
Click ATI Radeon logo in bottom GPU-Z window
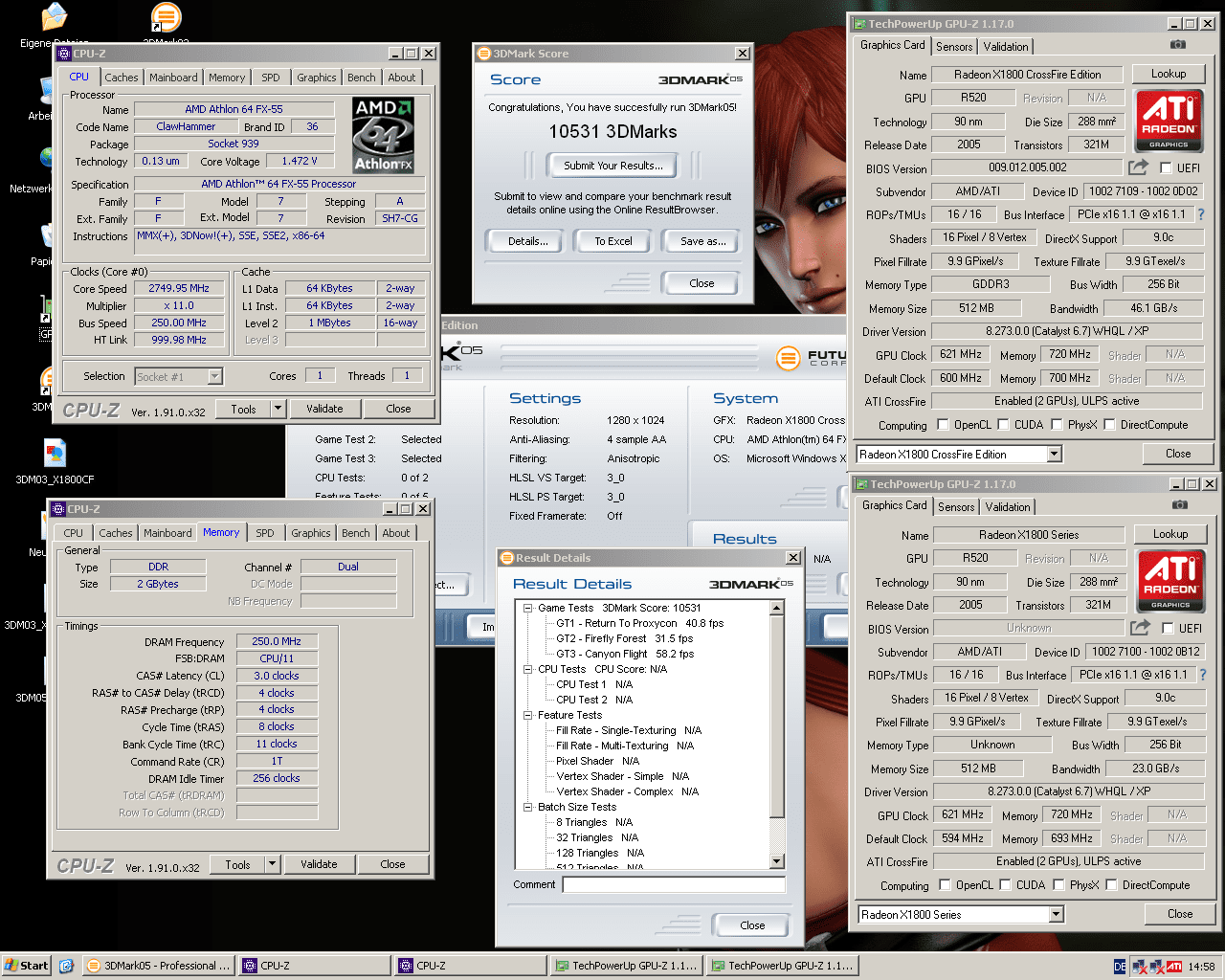point(1170,581)
